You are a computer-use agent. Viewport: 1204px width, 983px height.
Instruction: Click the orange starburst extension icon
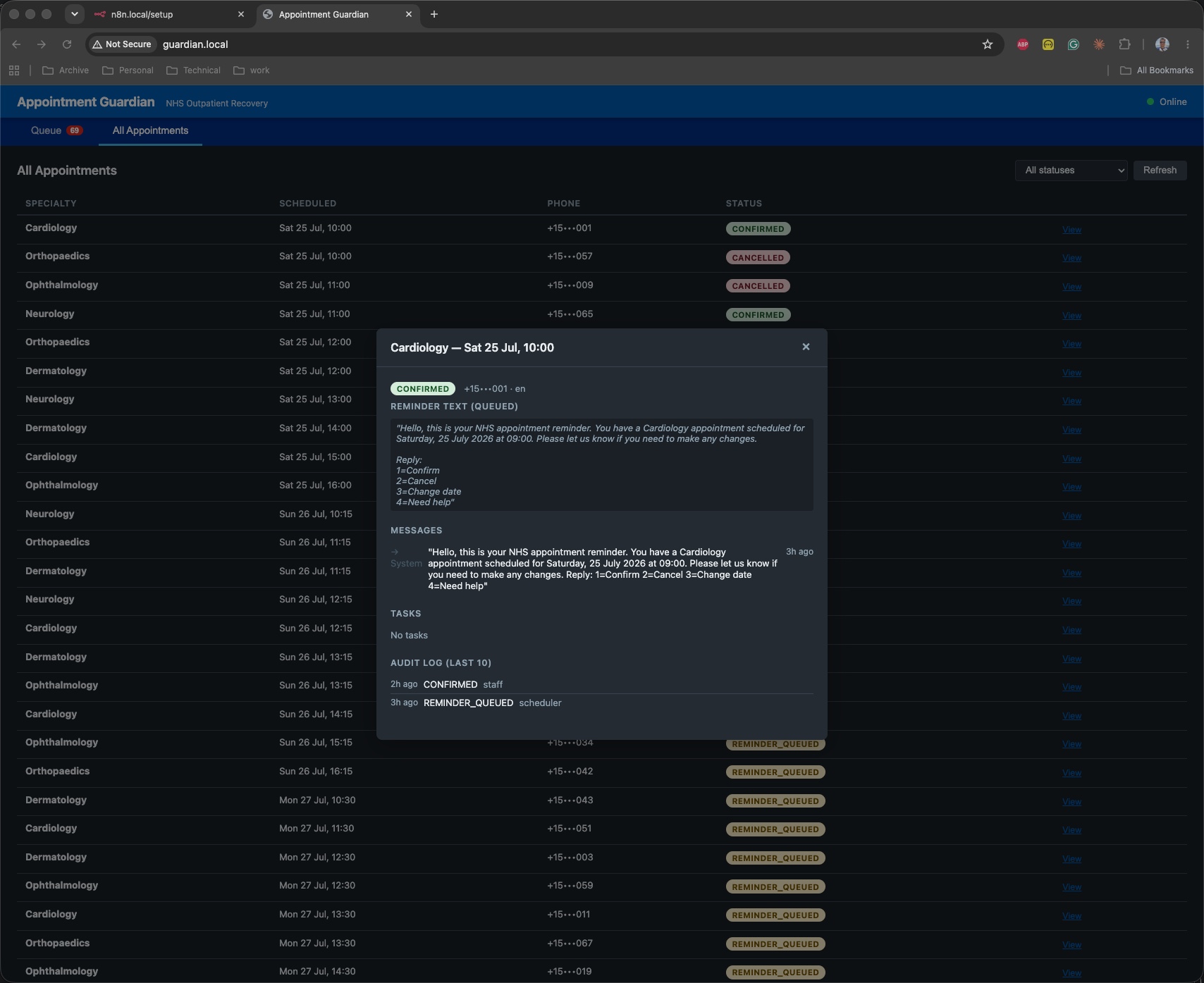coord(1099,44)
